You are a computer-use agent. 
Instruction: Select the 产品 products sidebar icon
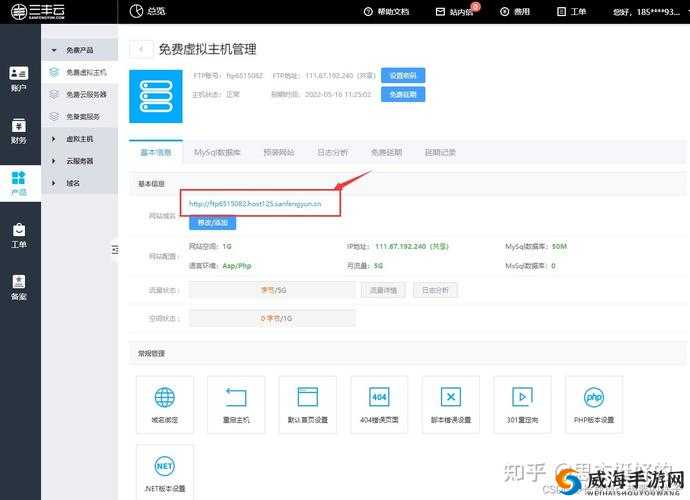[19, 184]
